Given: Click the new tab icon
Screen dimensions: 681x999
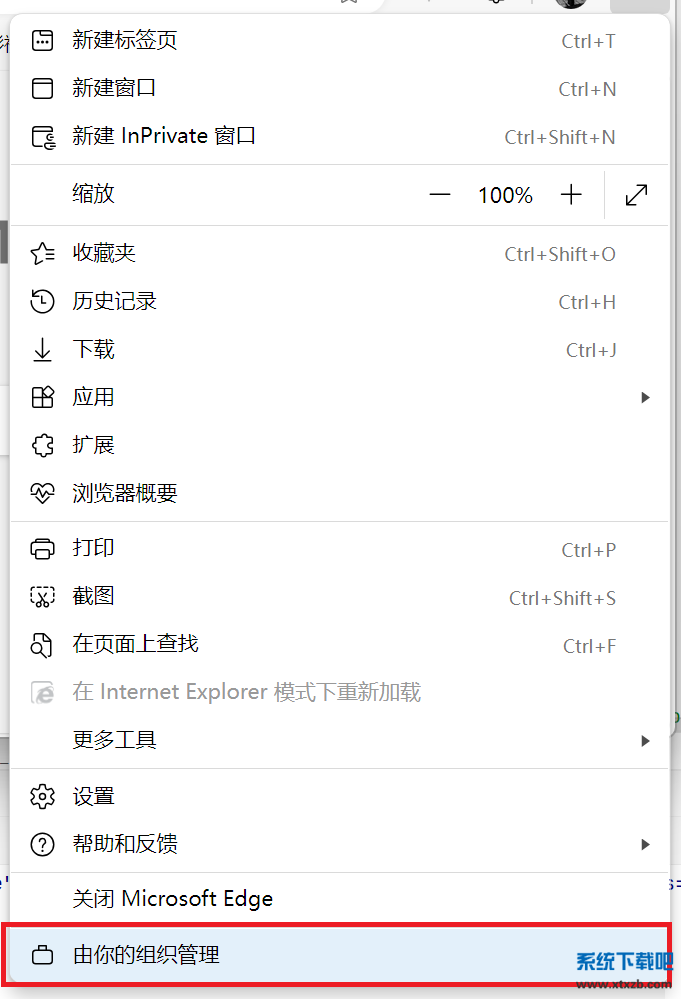Looking at the screenshot, I should 42,41.
